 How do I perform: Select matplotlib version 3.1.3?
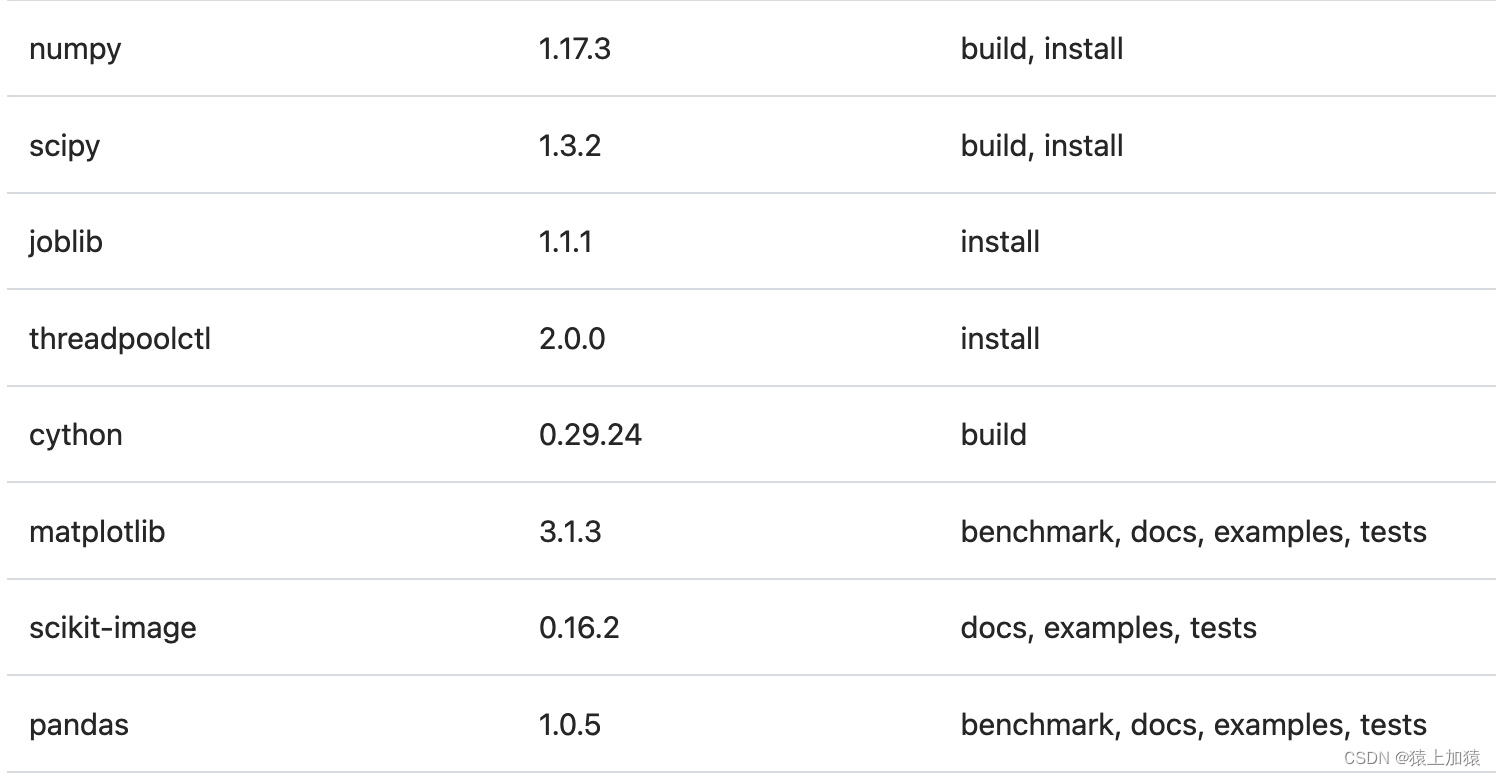click(570, 532)
